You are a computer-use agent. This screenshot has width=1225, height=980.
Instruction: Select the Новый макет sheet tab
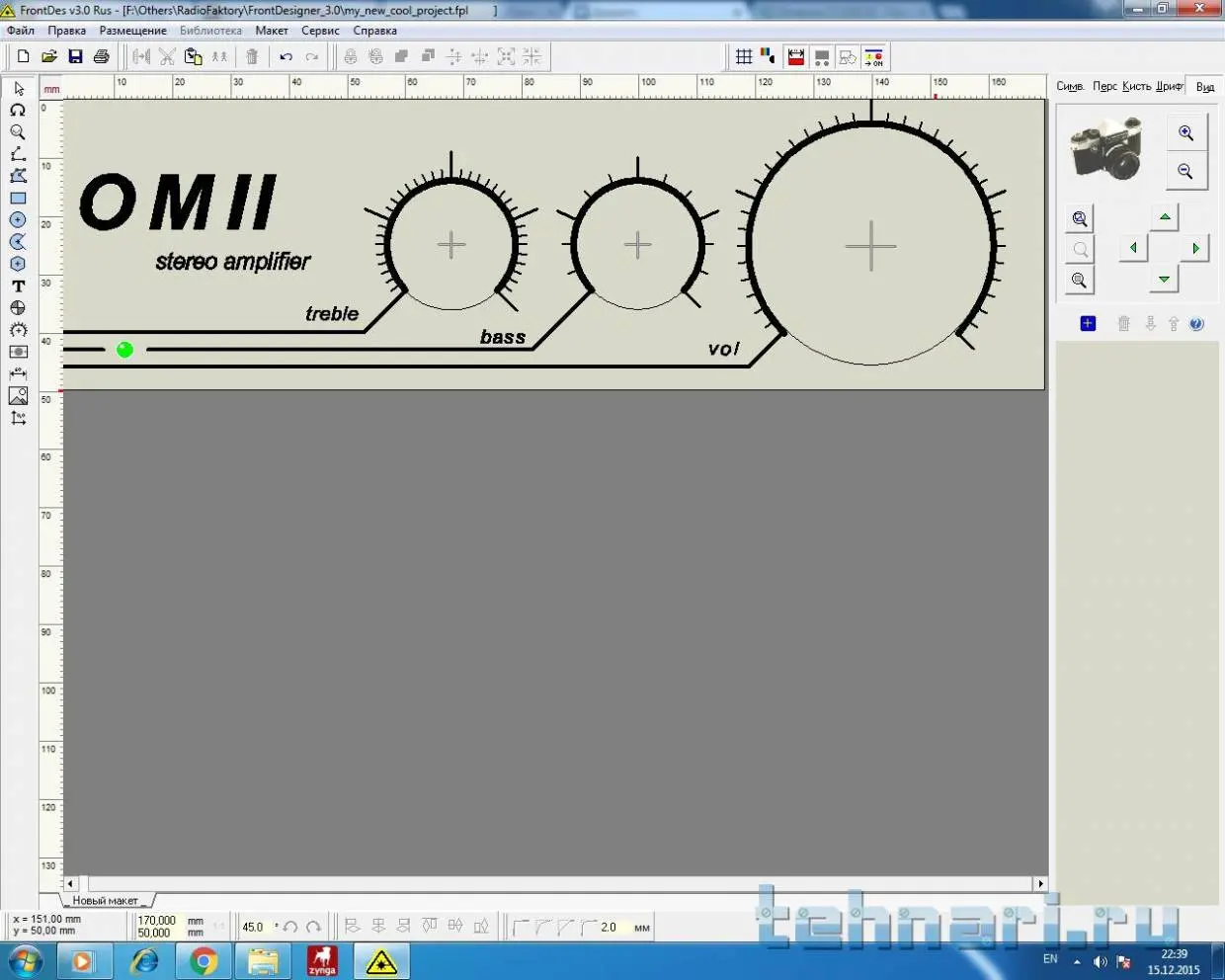pyautogui.click(x=106, y=900)
